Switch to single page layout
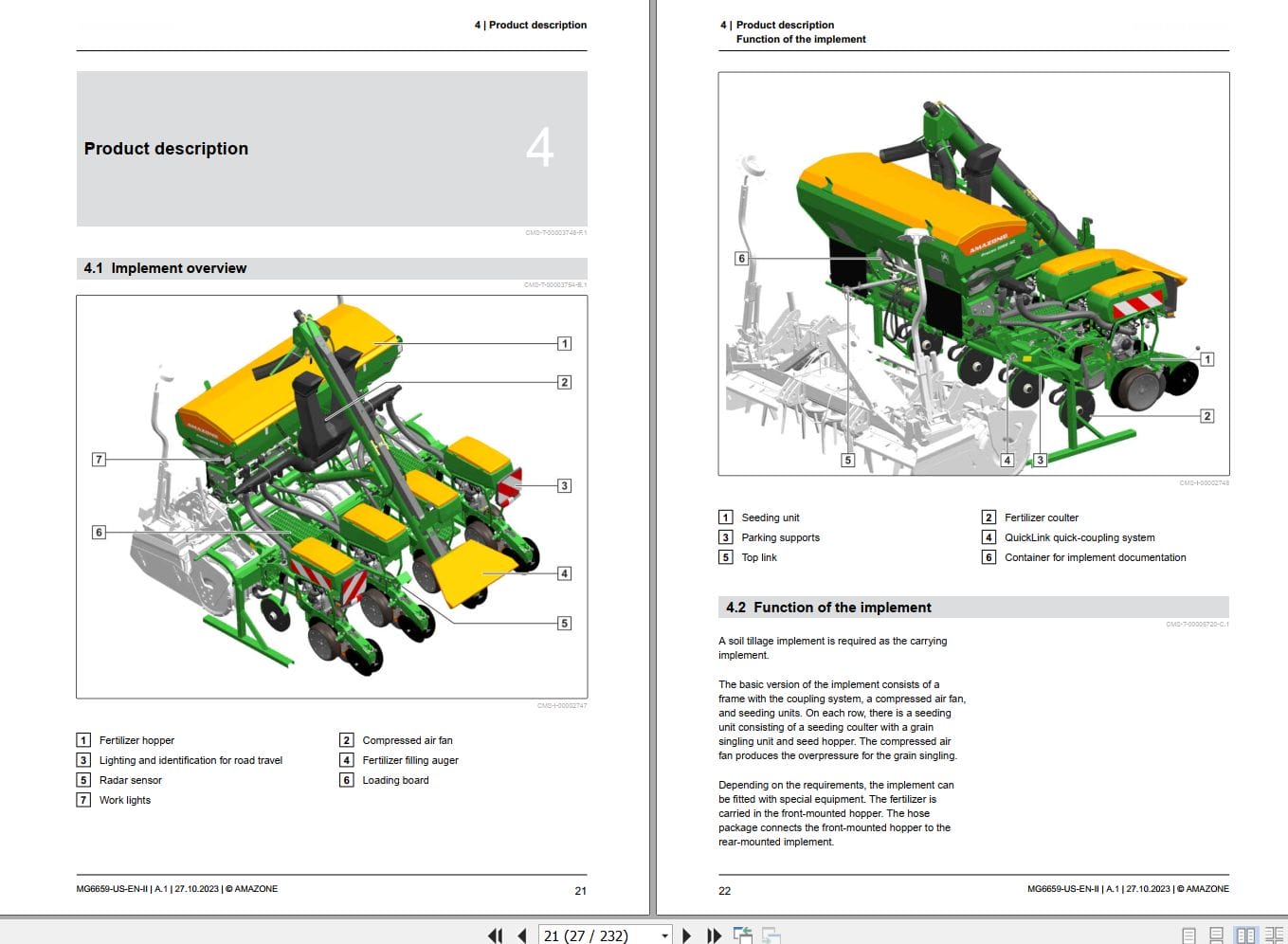Image resolution: width=1288 pixels, height=944 pixels. click(1189, 935)
